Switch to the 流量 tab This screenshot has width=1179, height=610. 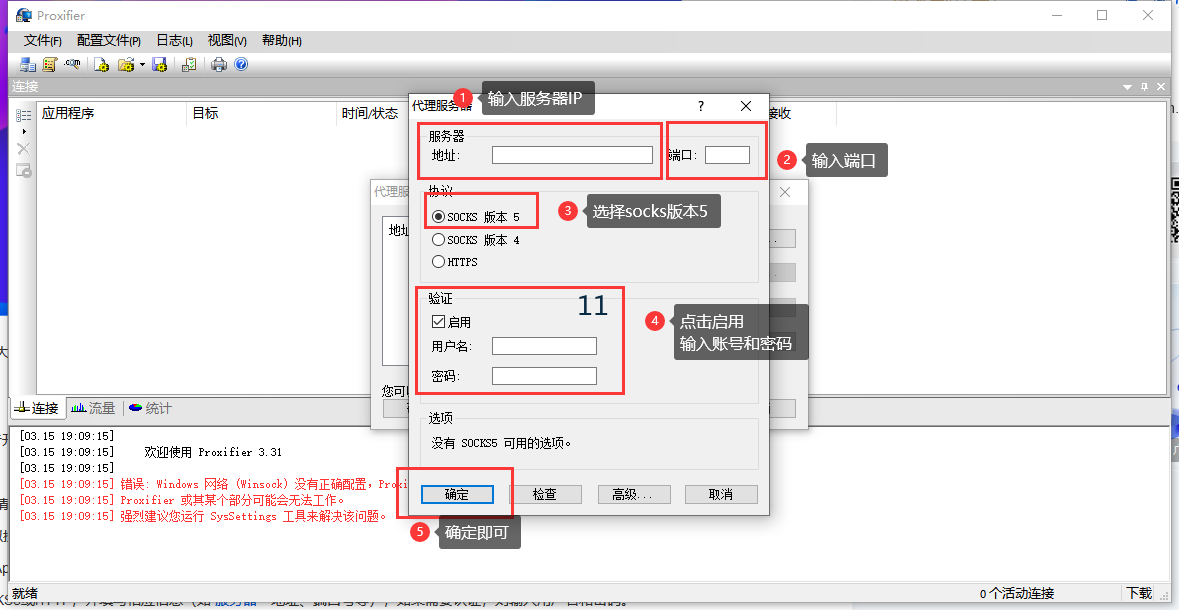pos(93,408)
